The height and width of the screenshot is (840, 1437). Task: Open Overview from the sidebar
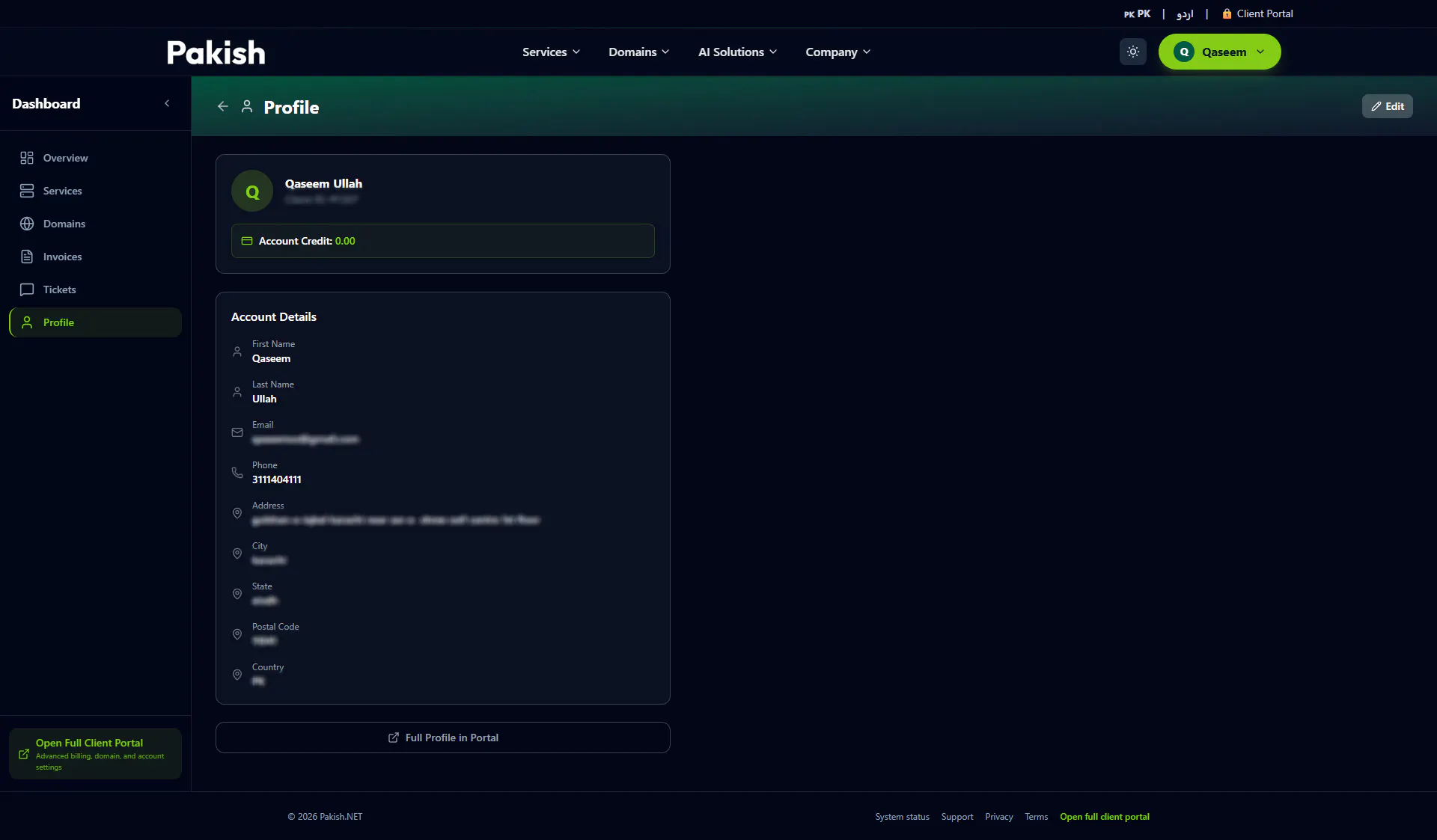click(95, 158)
